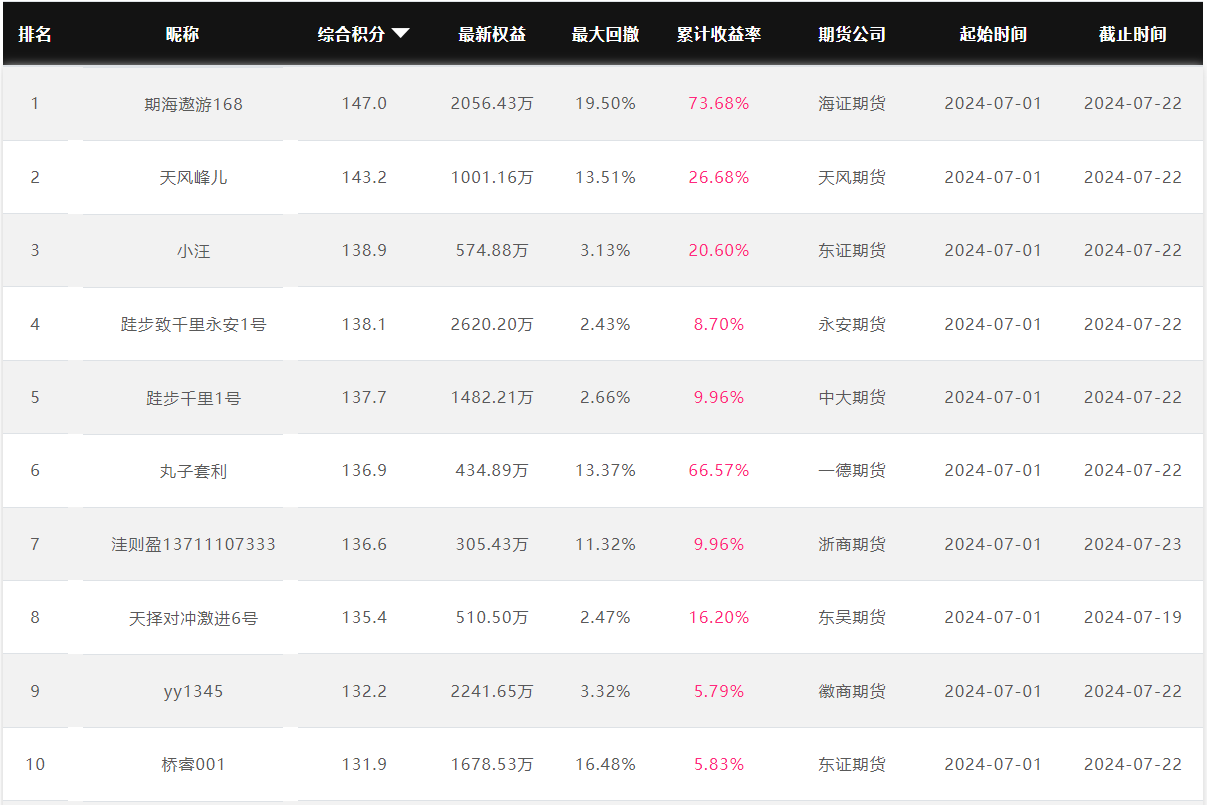Click futures company 永安期货
The image size is (1207, 805).
pos(852,324)
